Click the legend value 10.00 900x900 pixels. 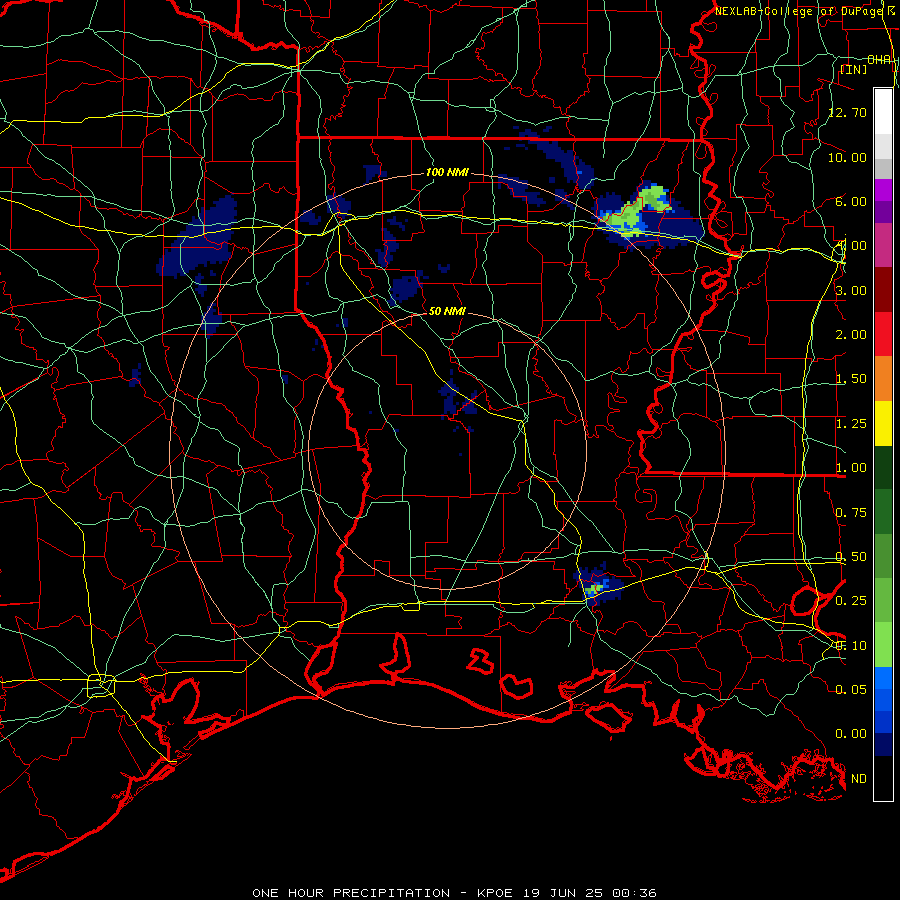[848, 157]
